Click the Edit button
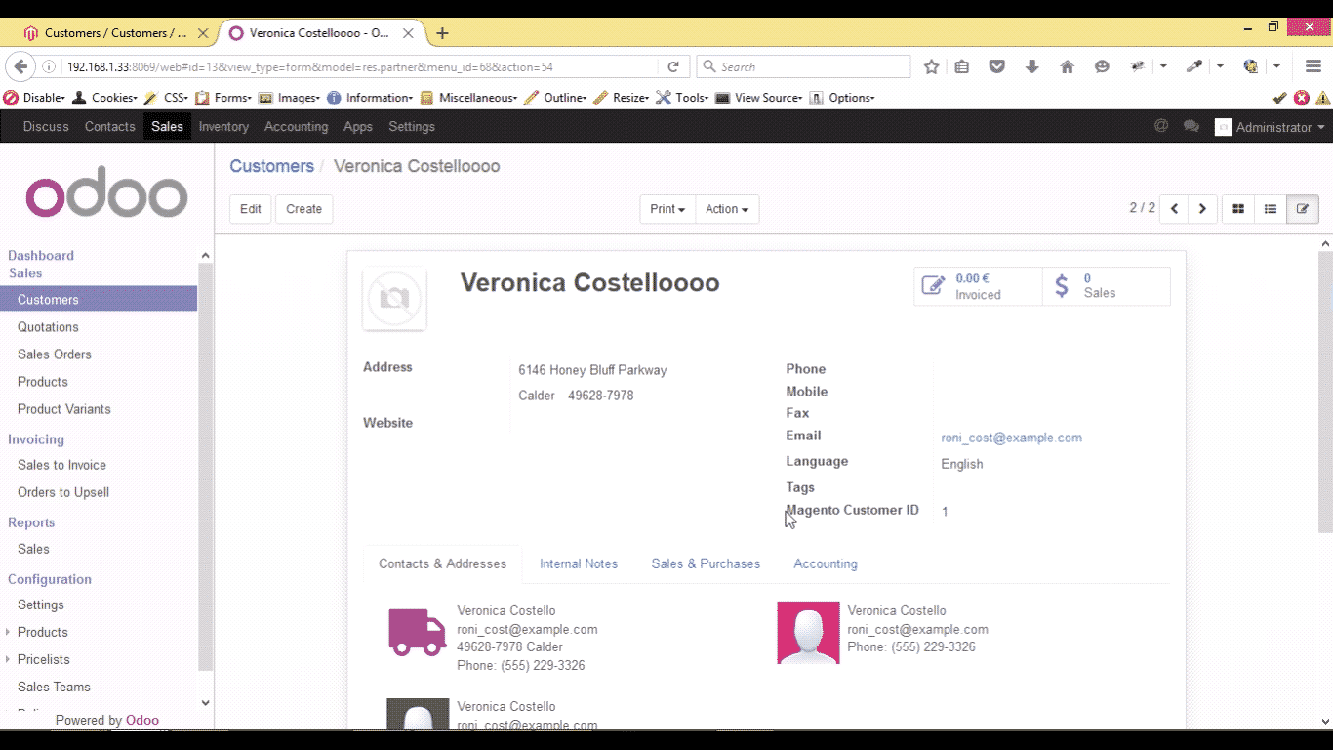The image size is (1333, 750). 250,209
